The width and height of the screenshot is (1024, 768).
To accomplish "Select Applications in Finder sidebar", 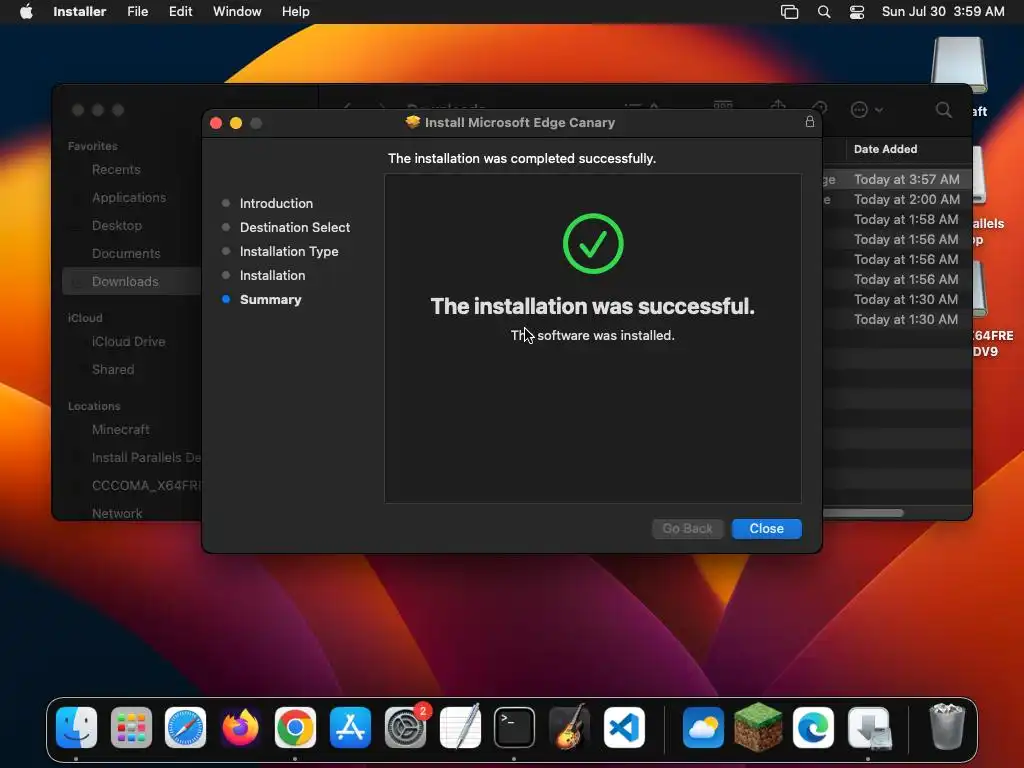I will coord(129,197).
